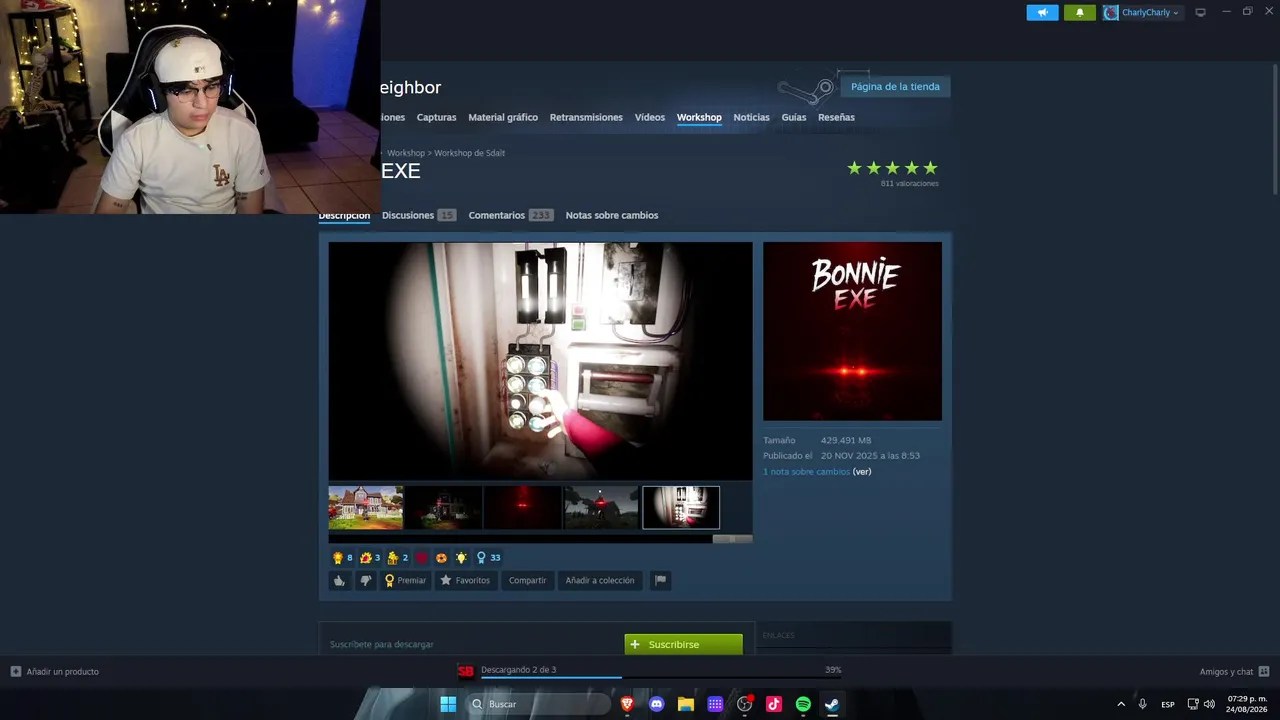Open the Windows Start menu
Image resolution: width=1280 pixels, height=720 pixels.
448,704
